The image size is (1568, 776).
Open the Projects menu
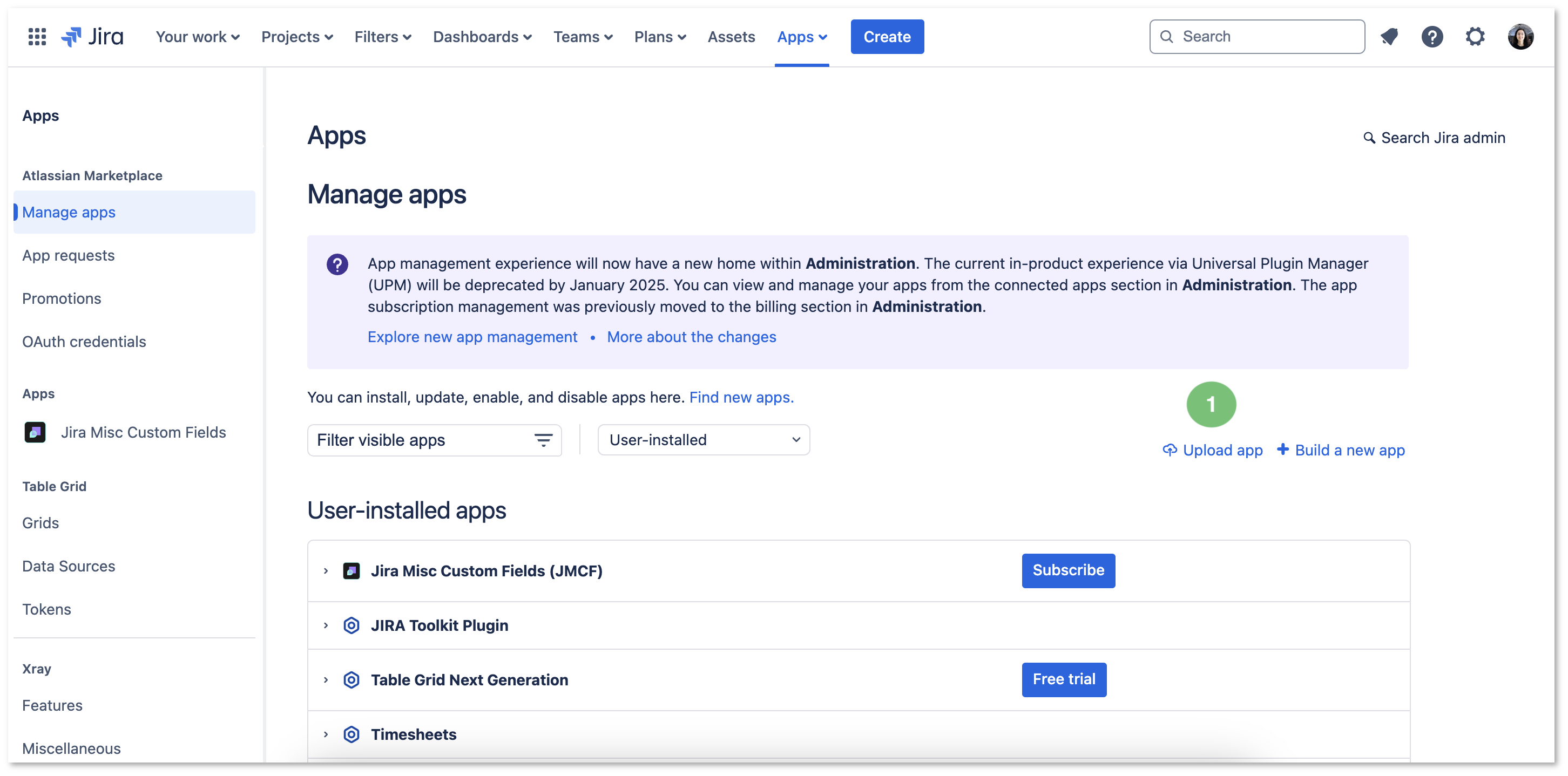tap(297, 37)
